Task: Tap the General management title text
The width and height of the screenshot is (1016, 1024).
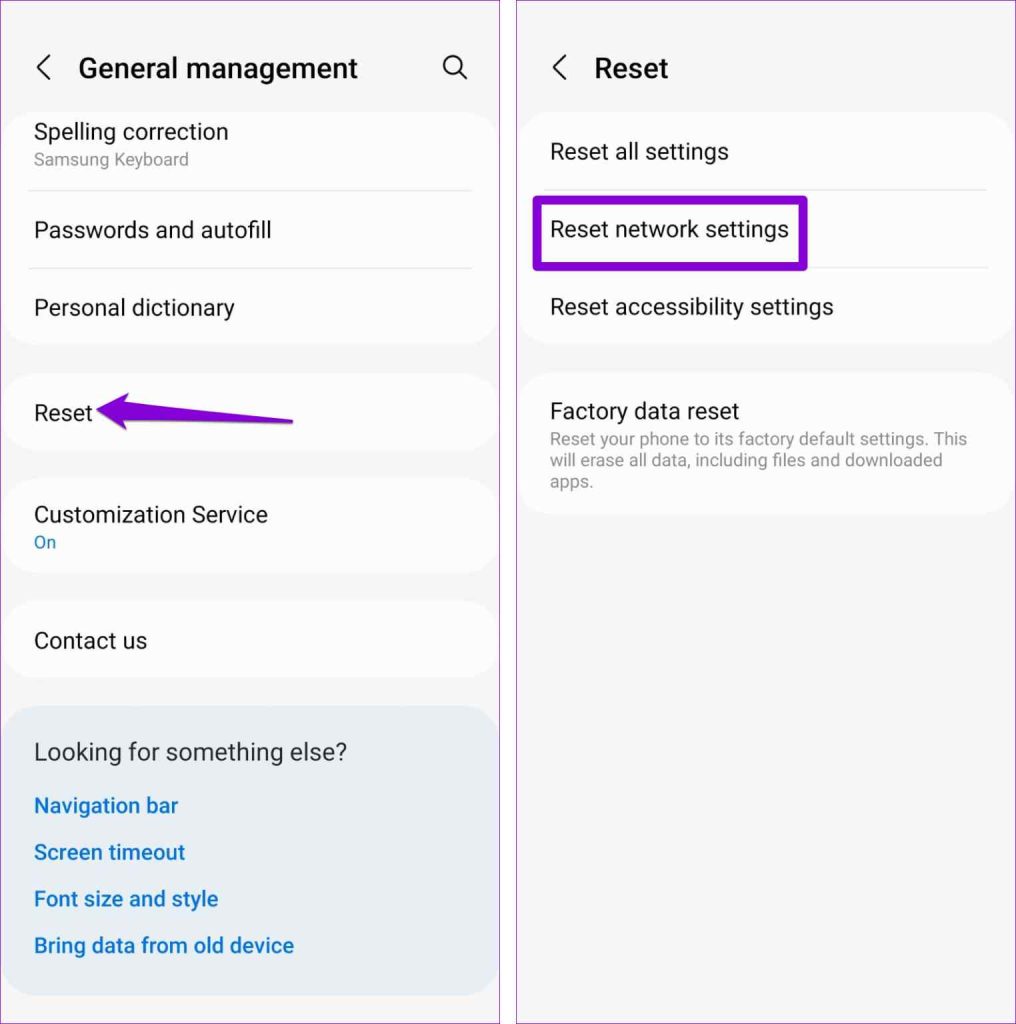Action: (218, 68)
